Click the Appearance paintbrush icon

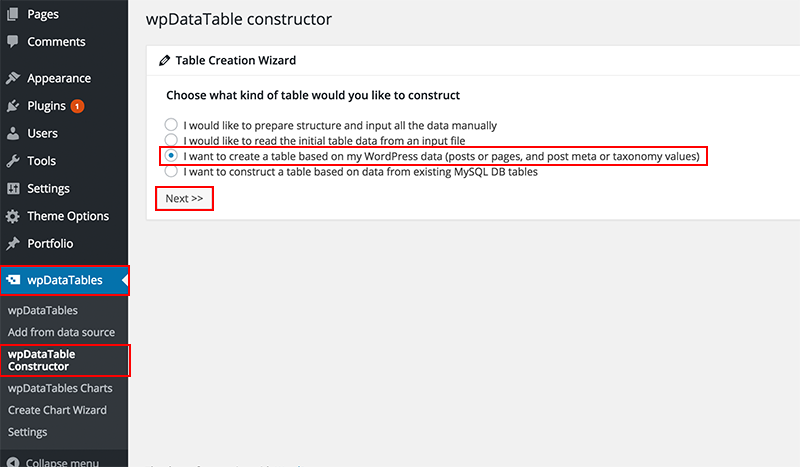(13, 78)
